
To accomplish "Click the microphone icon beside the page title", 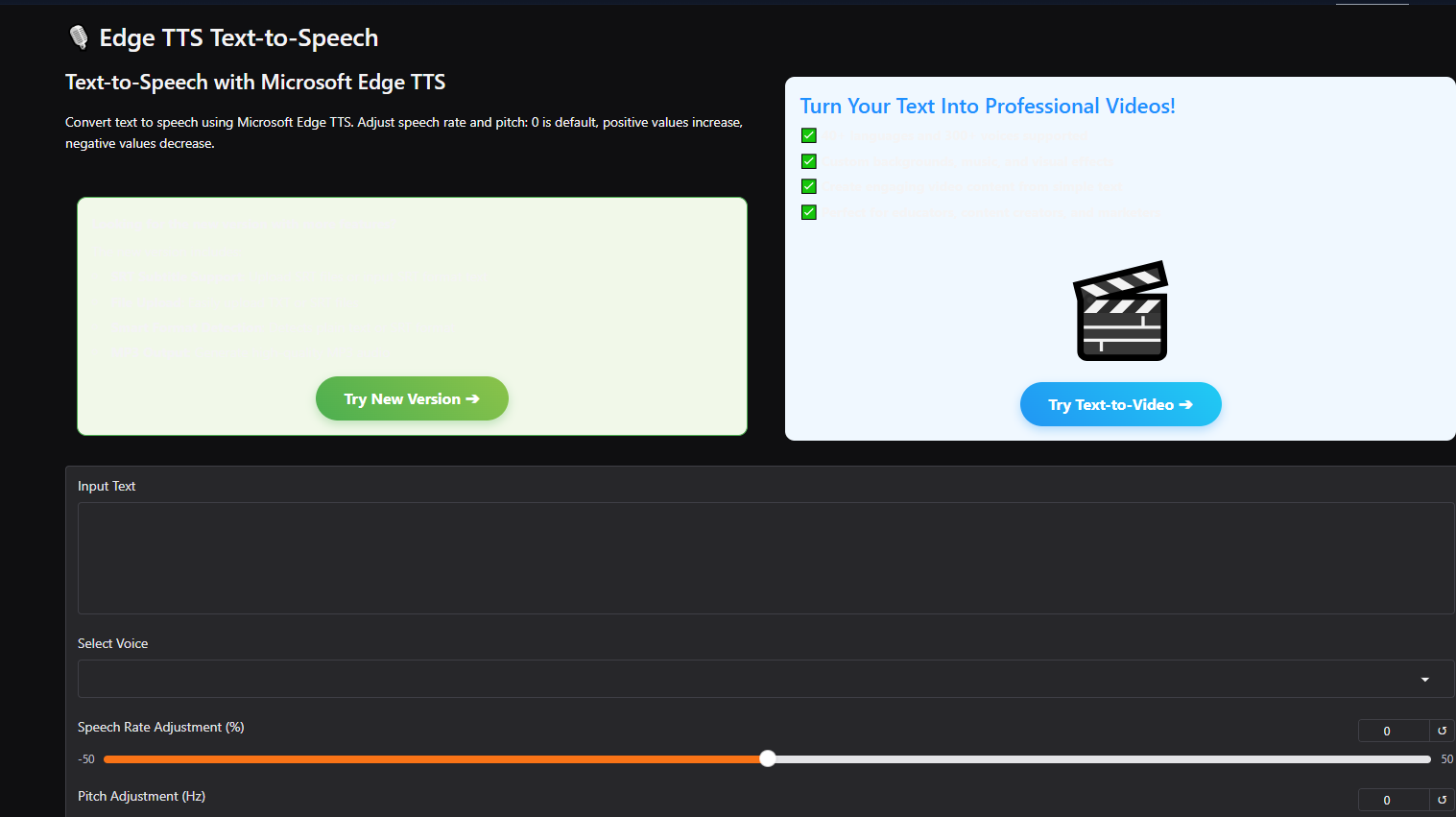I will point(79,37).
